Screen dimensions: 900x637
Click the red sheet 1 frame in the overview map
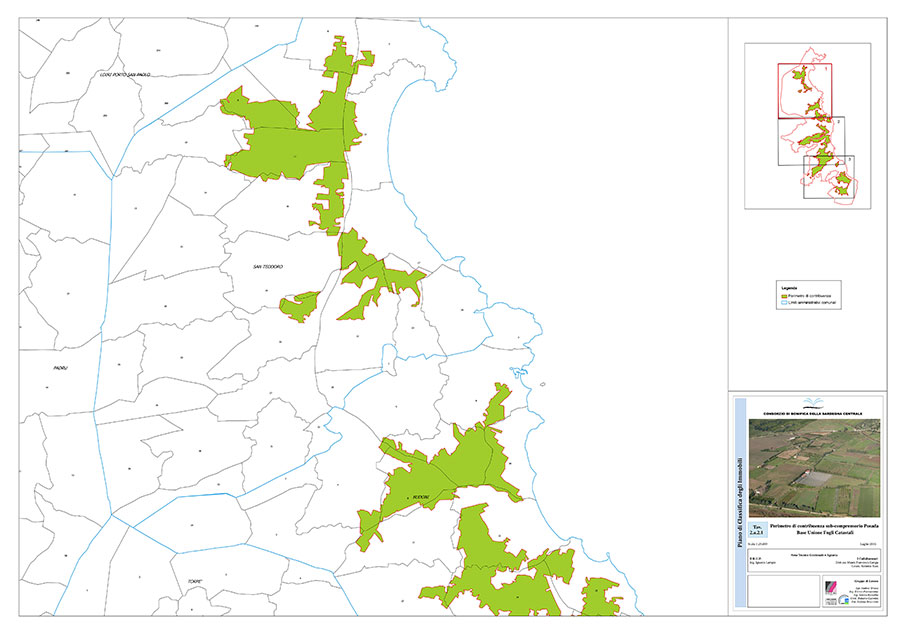[x=805, y=91]
